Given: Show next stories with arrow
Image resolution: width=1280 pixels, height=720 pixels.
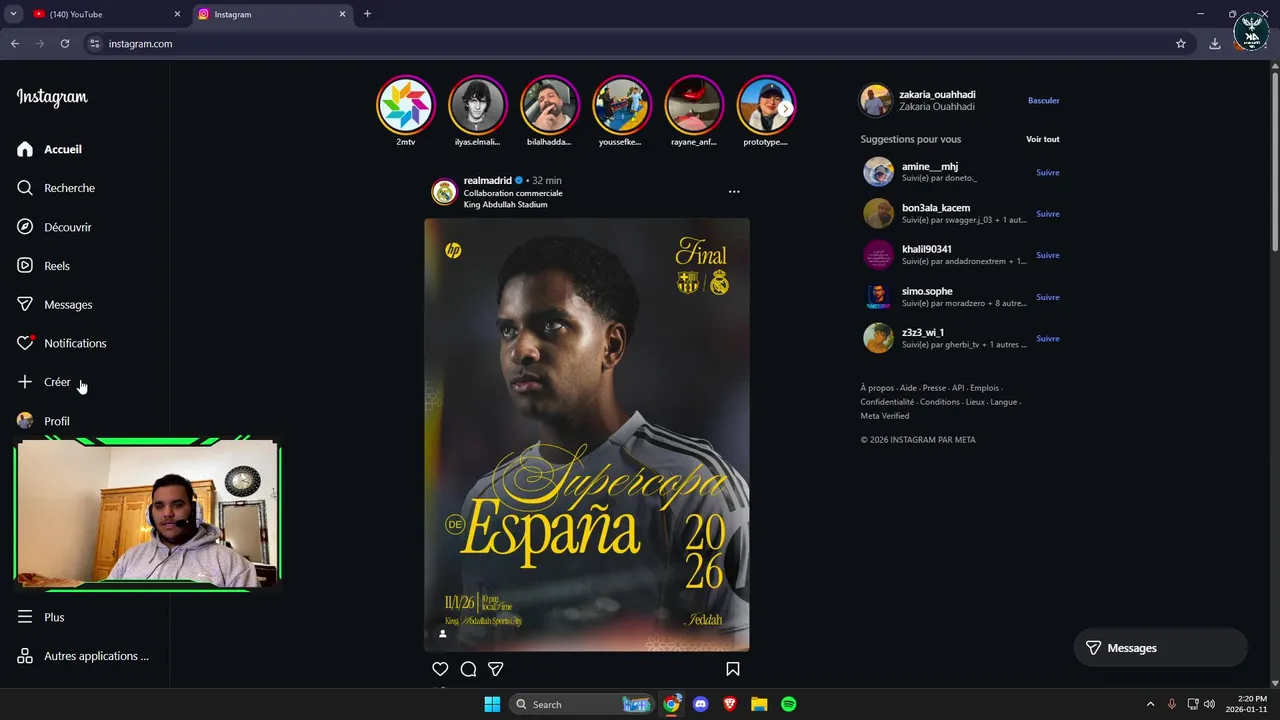Looking at the screenshot, I should point(786,108).
